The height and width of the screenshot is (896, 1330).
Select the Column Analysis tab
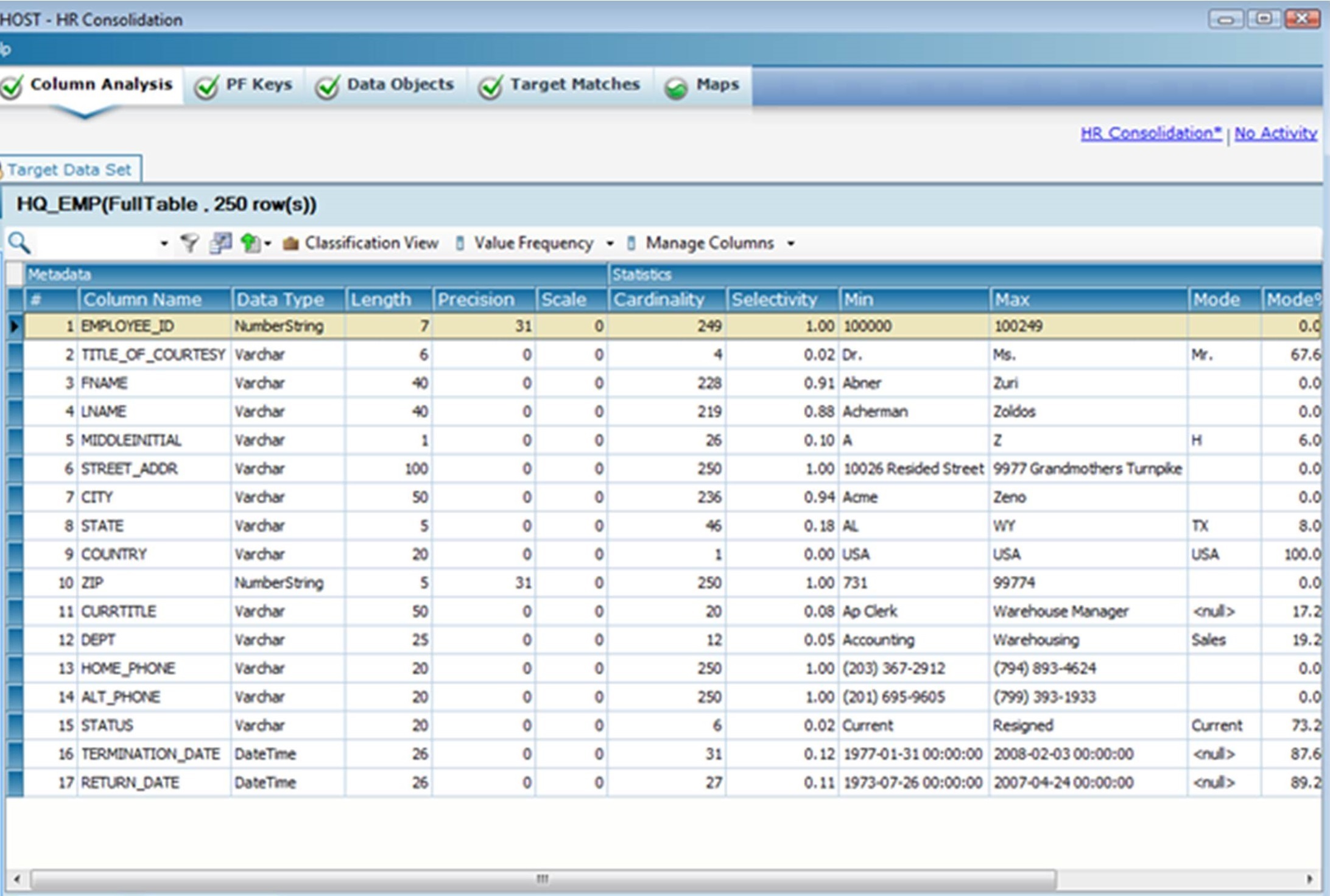90,85
